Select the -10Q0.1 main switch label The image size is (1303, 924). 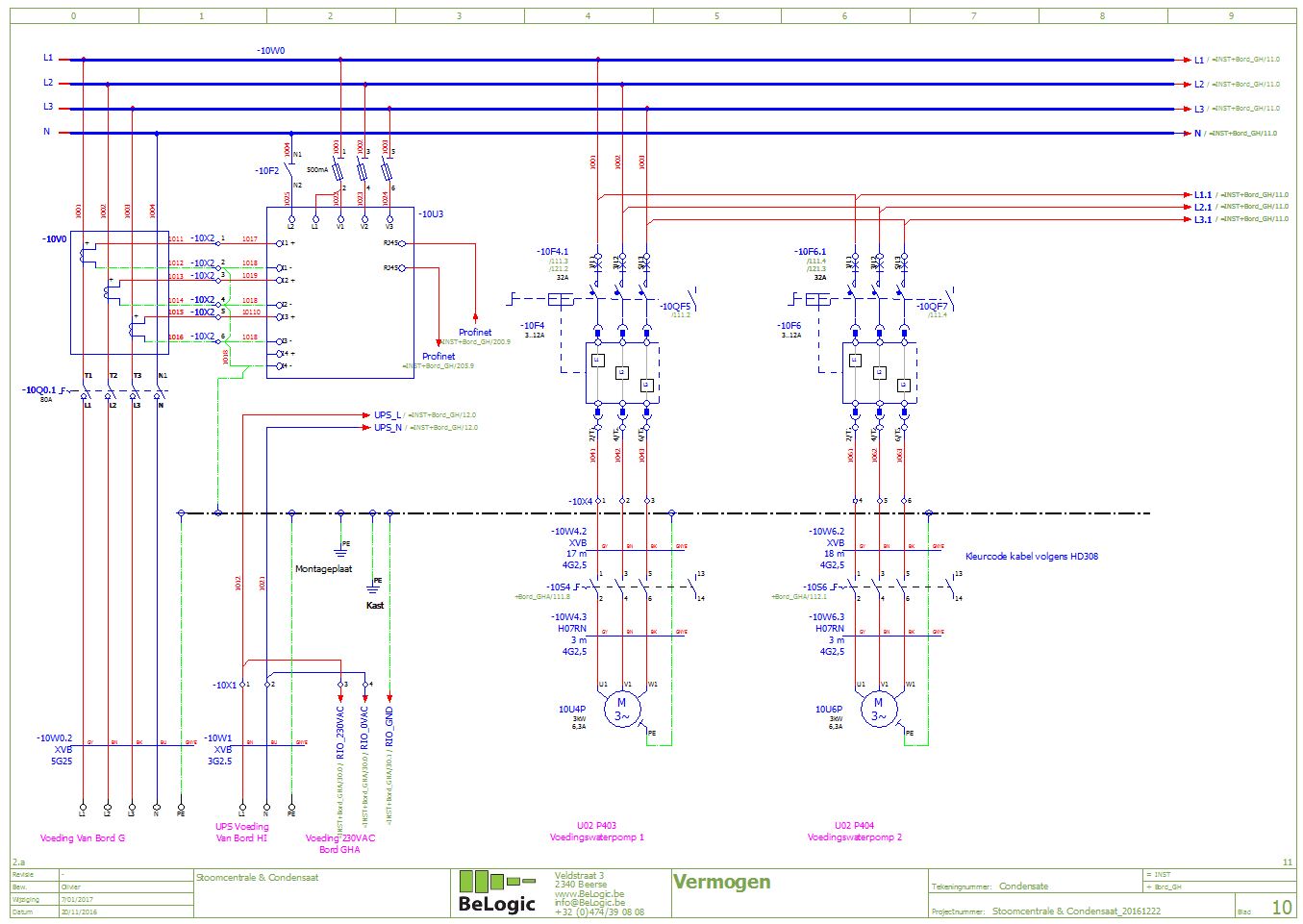coord(39,391)
